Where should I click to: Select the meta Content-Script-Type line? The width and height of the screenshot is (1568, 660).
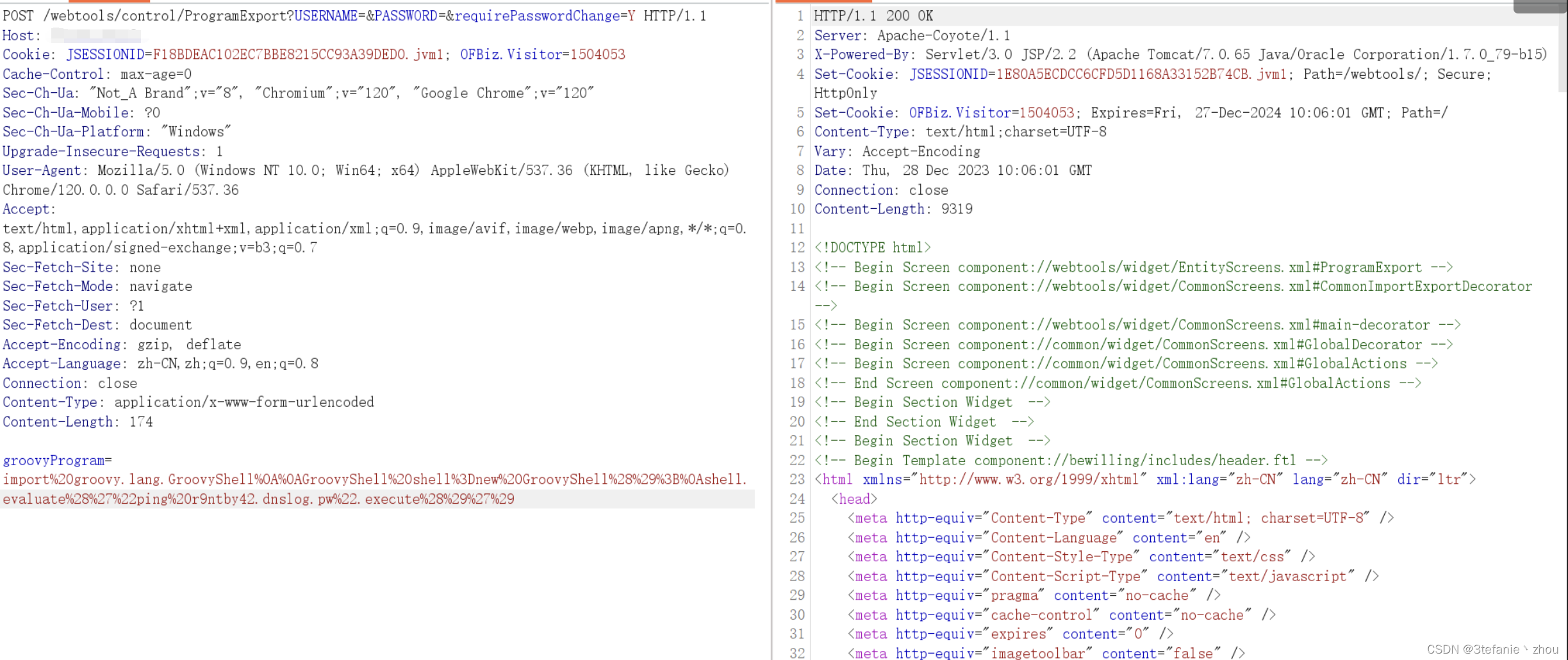click(x=1112, y=576)
